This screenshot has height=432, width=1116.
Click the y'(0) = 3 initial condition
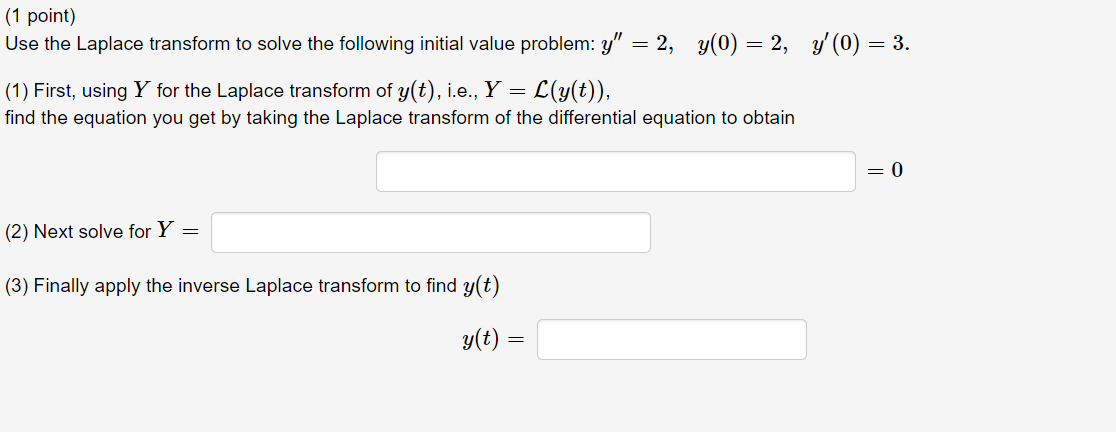click(x=860, y=44)
